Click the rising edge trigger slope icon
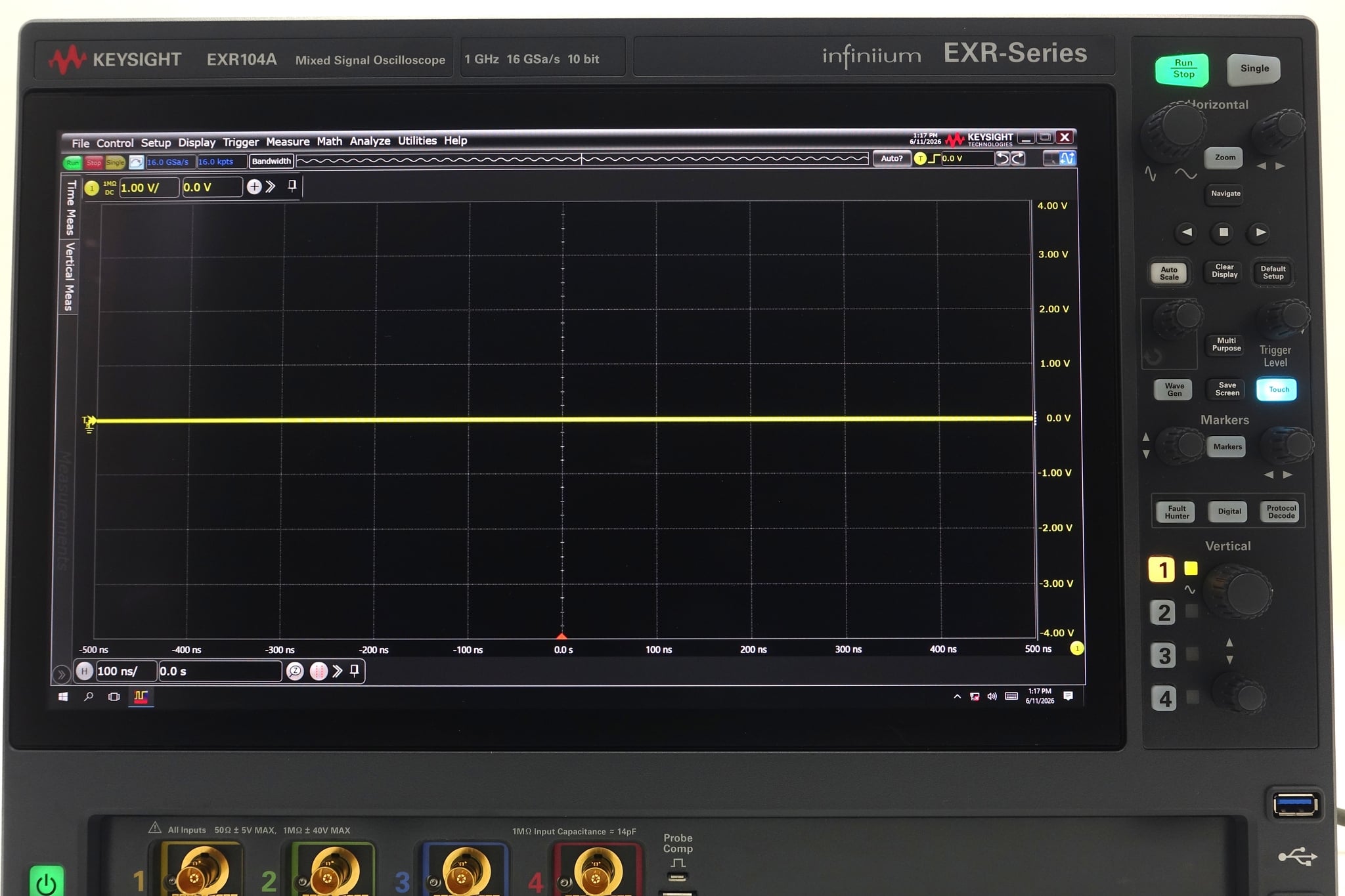1345x896 pixels. [935, 158]
